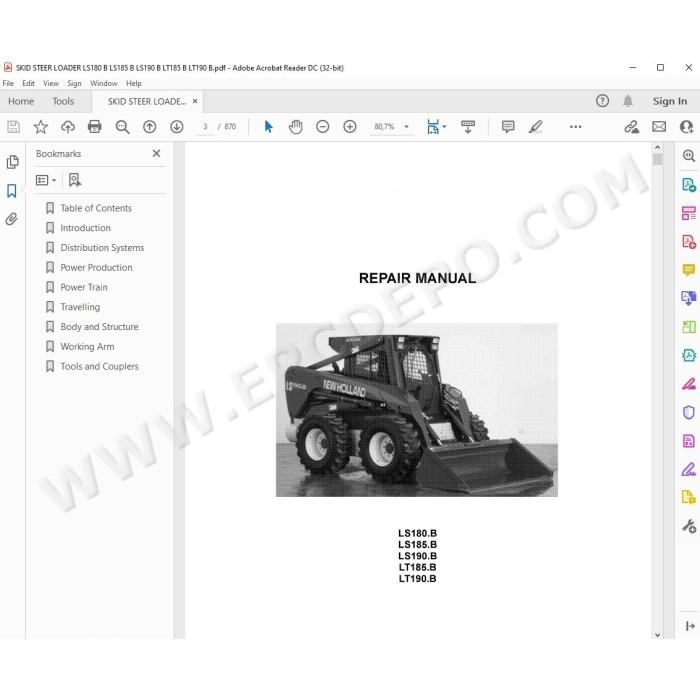Click the read mode keyboard icon

[468, 127]
